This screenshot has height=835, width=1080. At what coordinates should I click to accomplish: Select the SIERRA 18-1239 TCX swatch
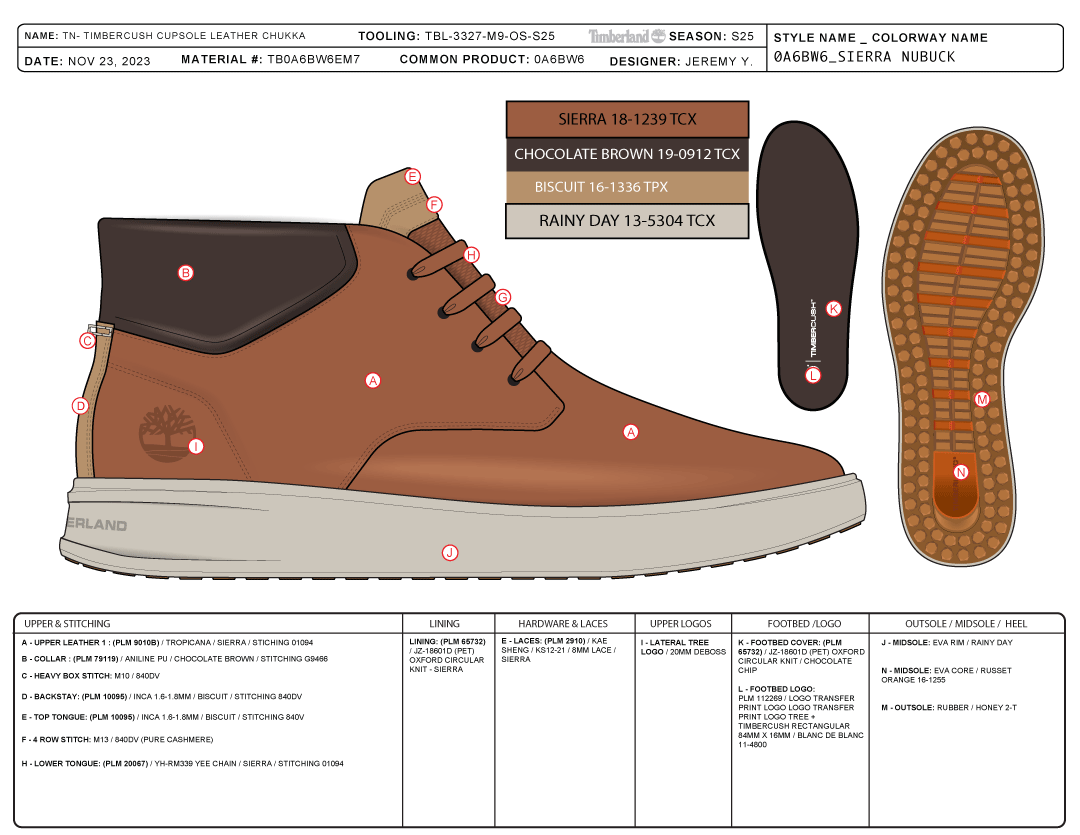tap(627, 119)
